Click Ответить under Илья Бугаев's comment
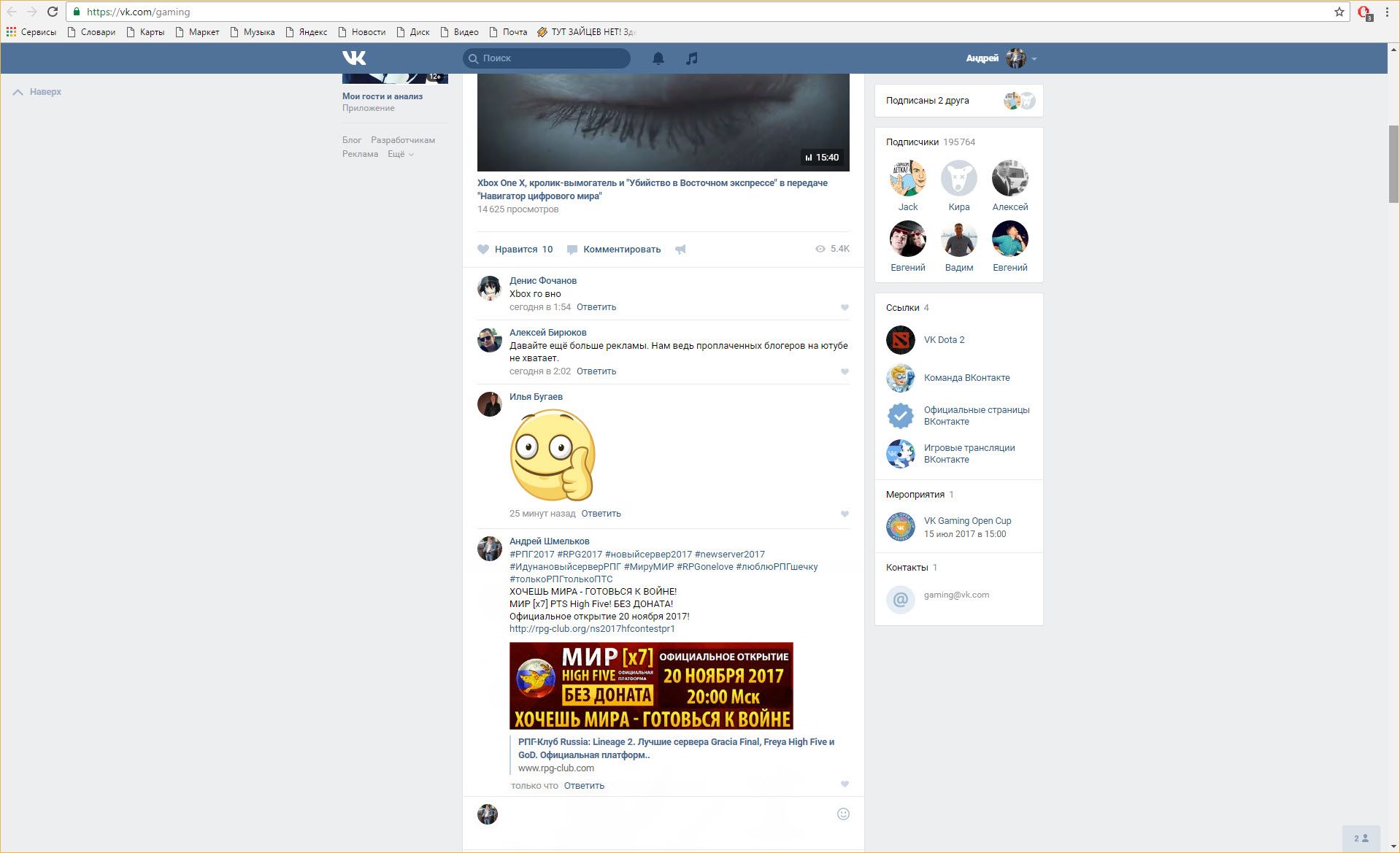Screen dimensions: 1400x853 (601, 514)
